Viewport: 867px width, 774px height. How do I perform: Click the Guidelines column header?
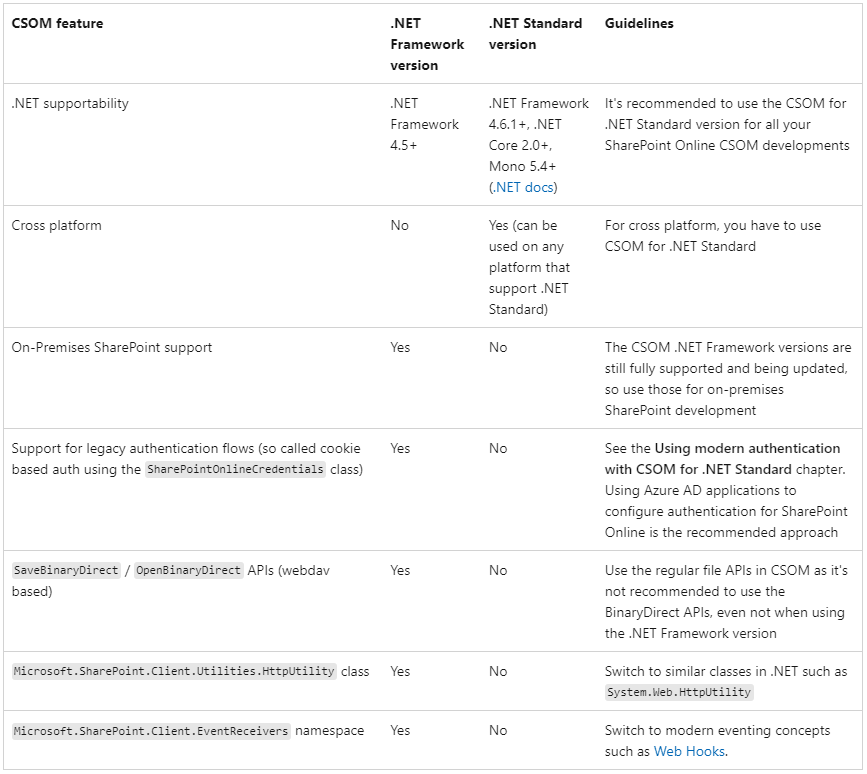coord(639,23)
